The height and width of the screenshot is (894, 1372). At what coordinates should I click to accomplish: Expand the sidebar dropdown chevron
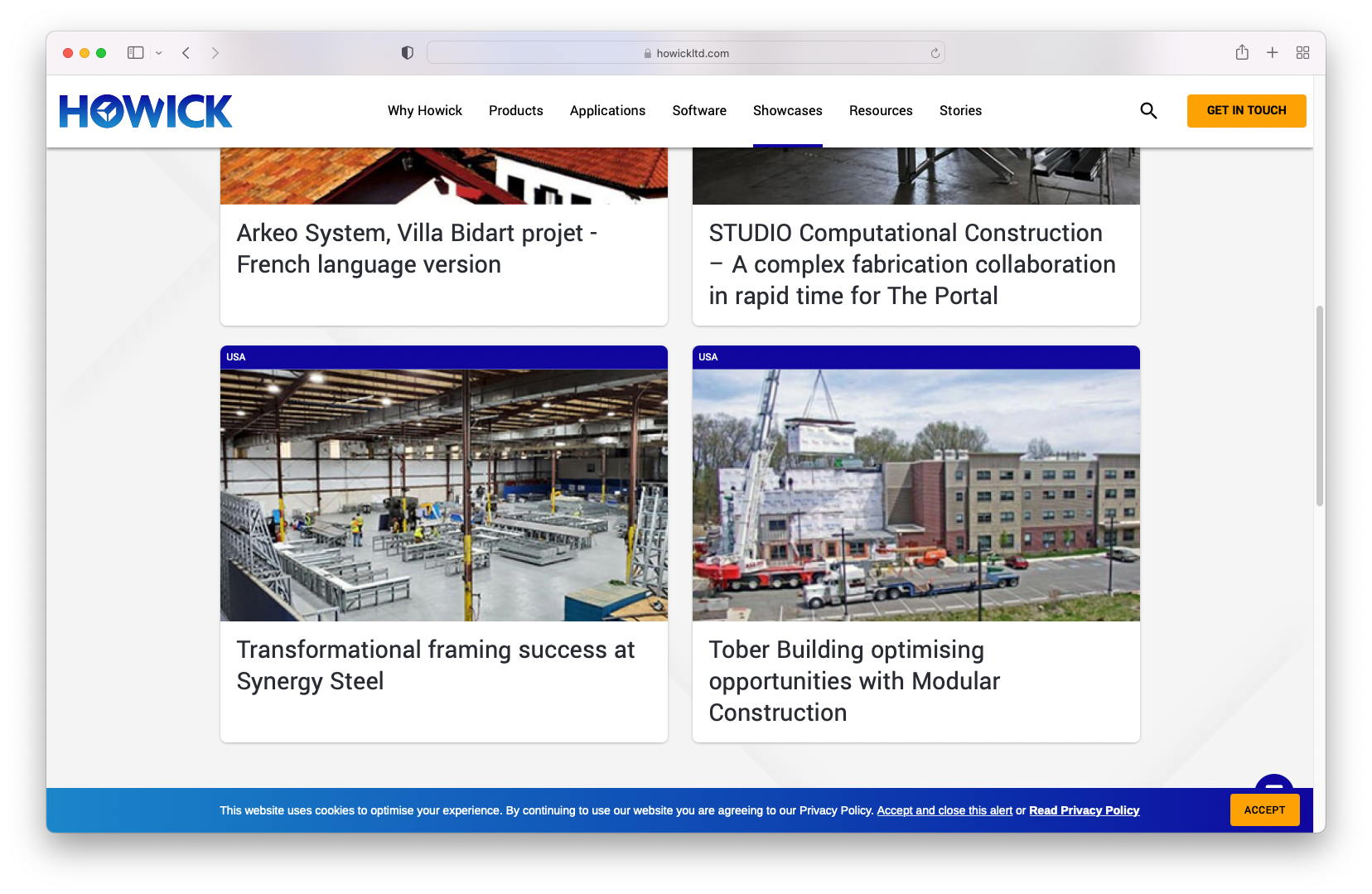click(159, 53)
